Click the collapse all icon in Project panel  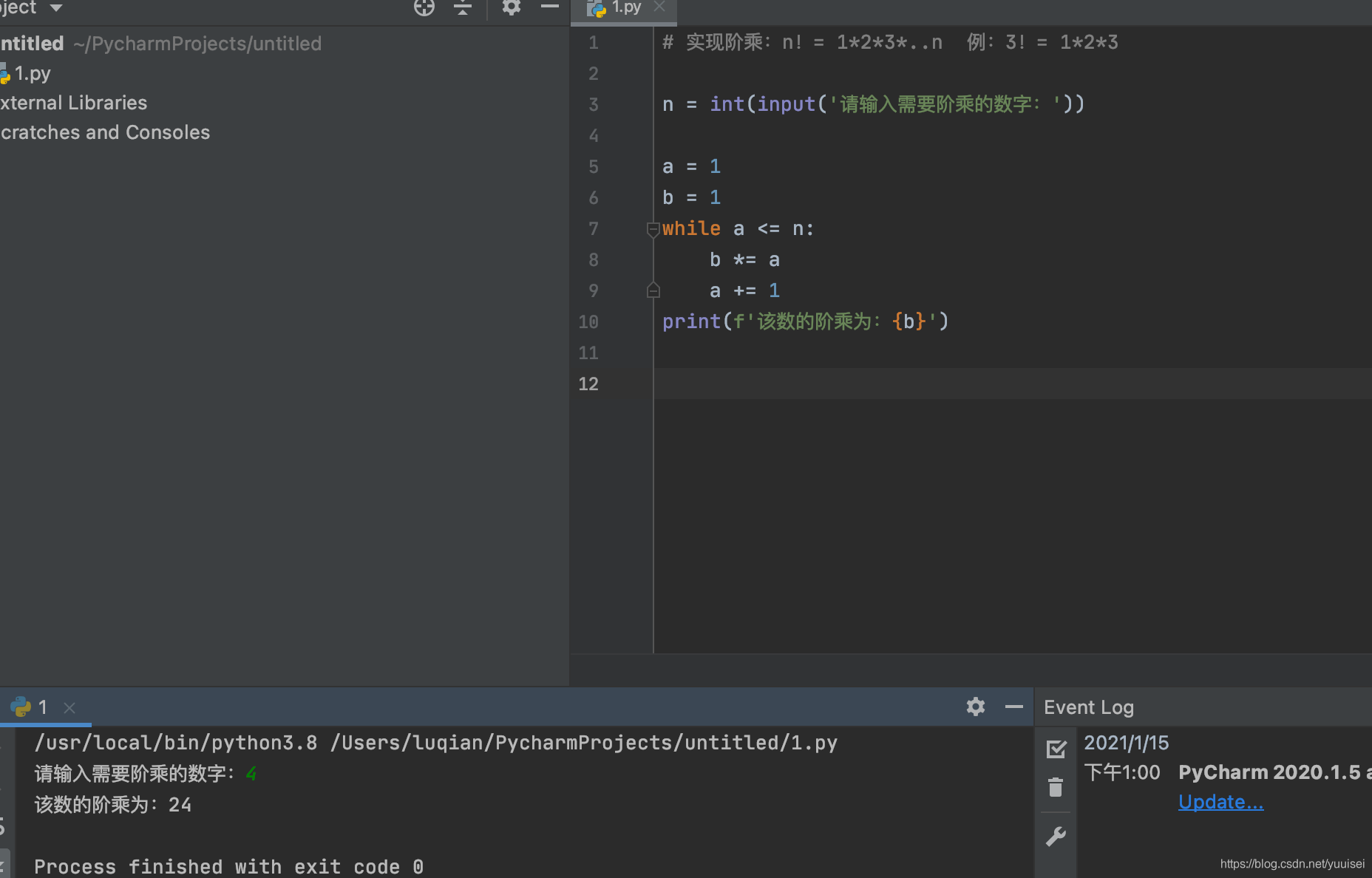(x=463, y=7)
